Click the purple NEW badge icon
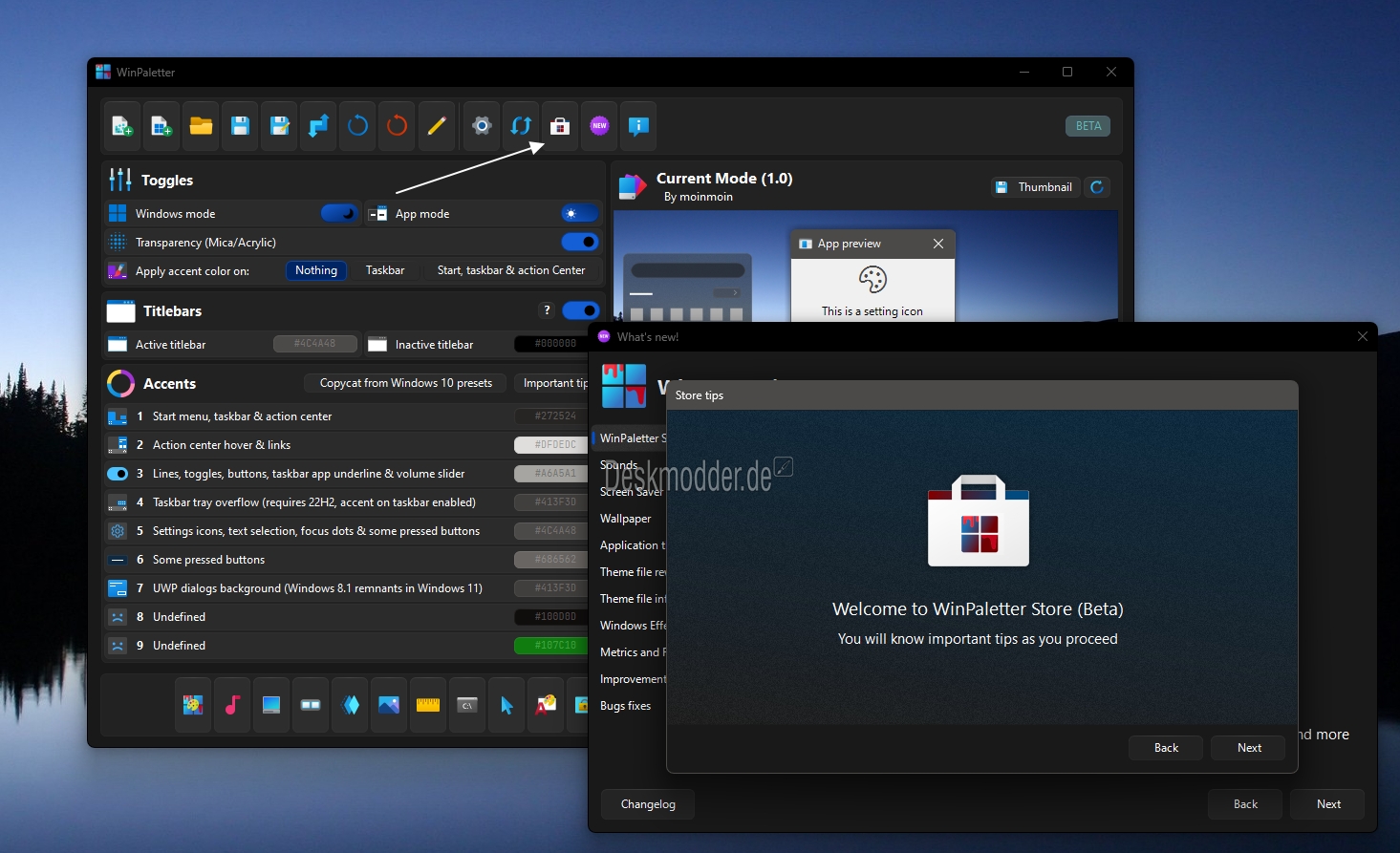Screen dimensions: 1400x853 tap(599, 126)
